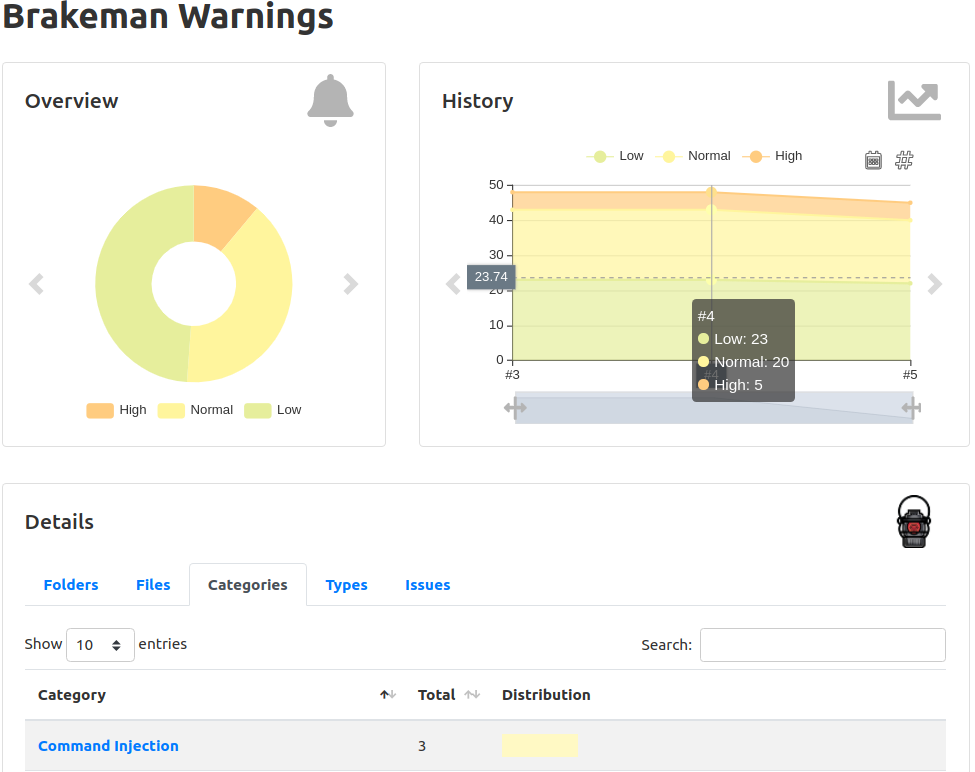The height and width of the screenshot is (772, 975).
Task: Open the Show entries count dropdown
Action: pos(100,645)
